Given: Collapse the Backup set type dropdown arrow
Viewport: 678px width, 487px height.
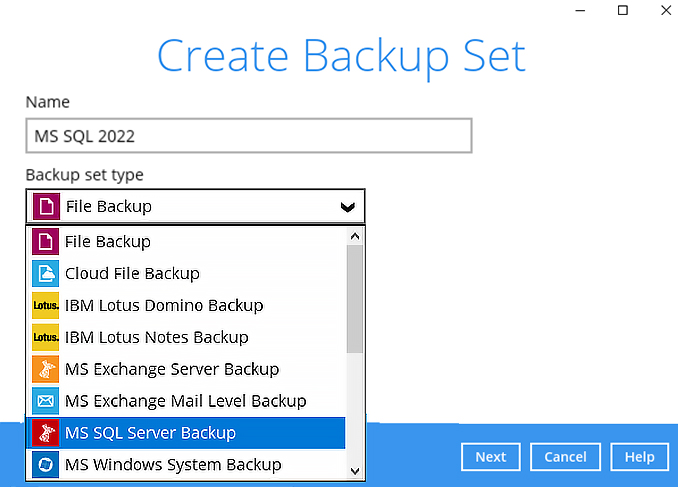Looking at the screenshot, I should click(348, 207).
